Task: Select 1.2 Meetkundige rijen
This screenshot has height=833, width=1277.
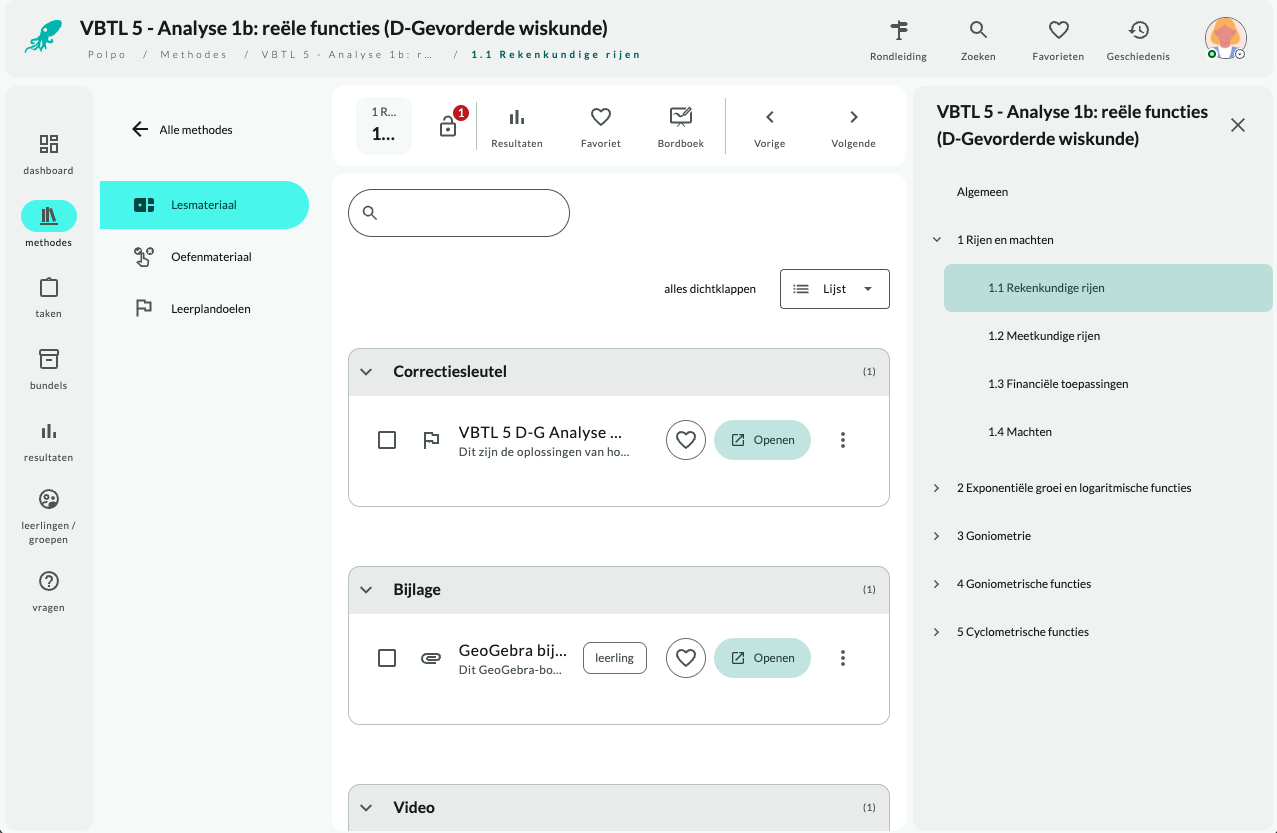Action: [x=1044, y=336]
